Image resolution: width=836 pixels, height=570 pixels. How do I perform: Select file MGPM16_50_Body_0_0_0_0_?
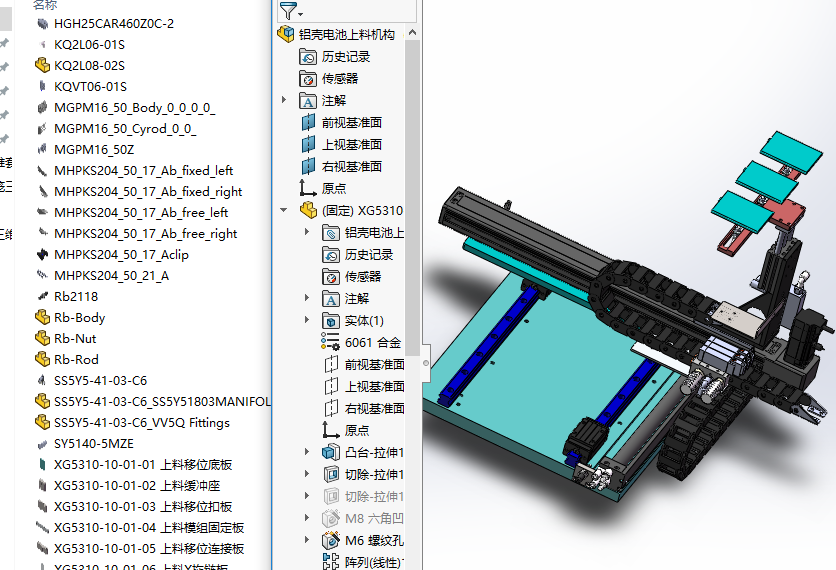(x=134, y=107)
